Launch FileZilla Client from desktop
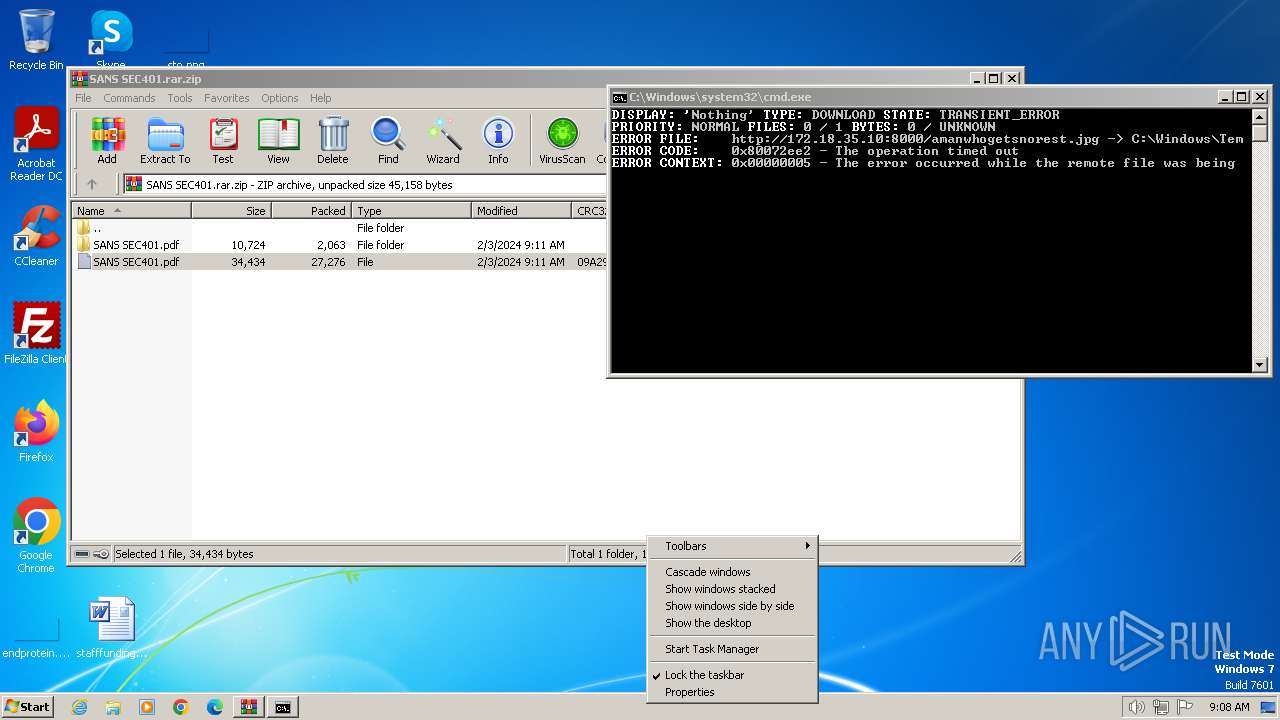Screen dimensions: 1280x720 pyautogui.click(x=36, y=334)
